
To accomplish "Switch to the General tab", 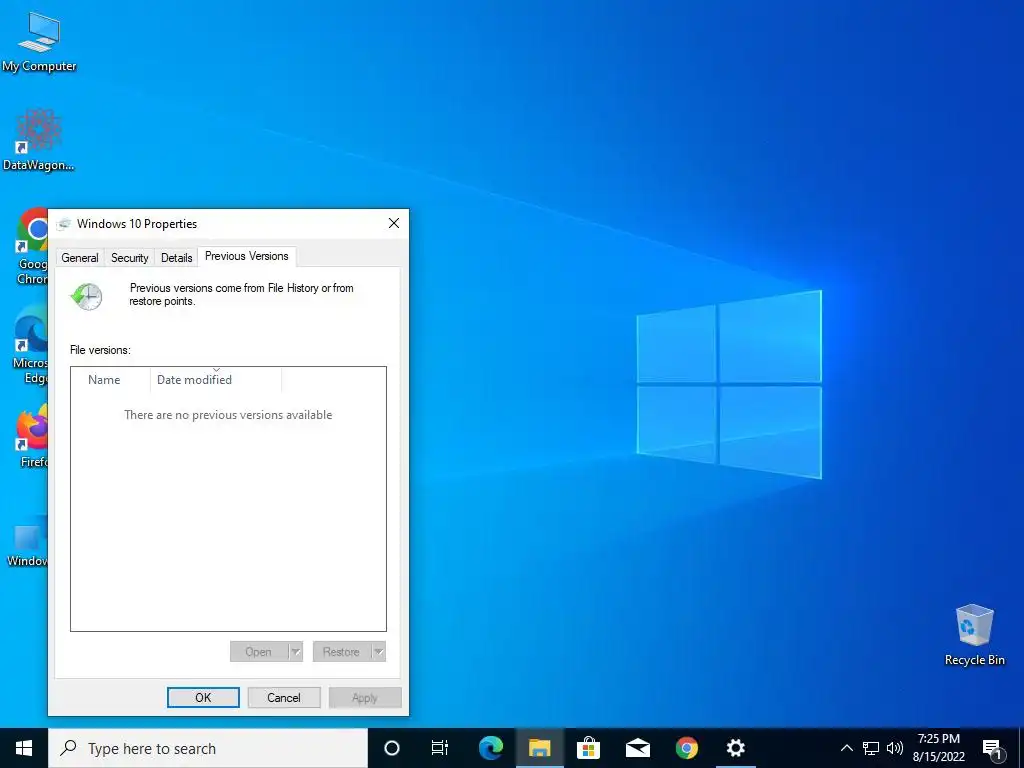I will coord(80,257).
